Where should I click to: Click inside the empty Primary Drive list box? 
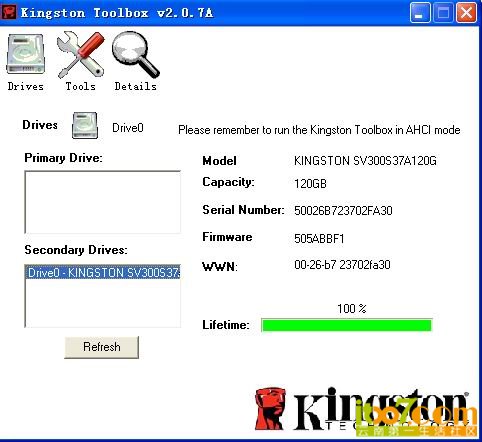point(103,202)
